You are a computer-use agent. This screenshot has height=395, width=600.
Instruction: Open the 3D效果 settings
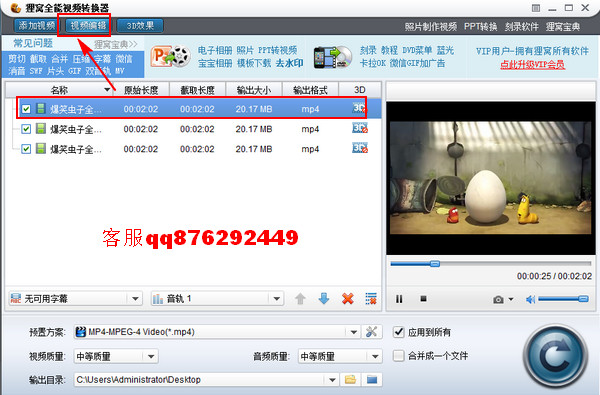pyautogui.click(x=140, y=26)
